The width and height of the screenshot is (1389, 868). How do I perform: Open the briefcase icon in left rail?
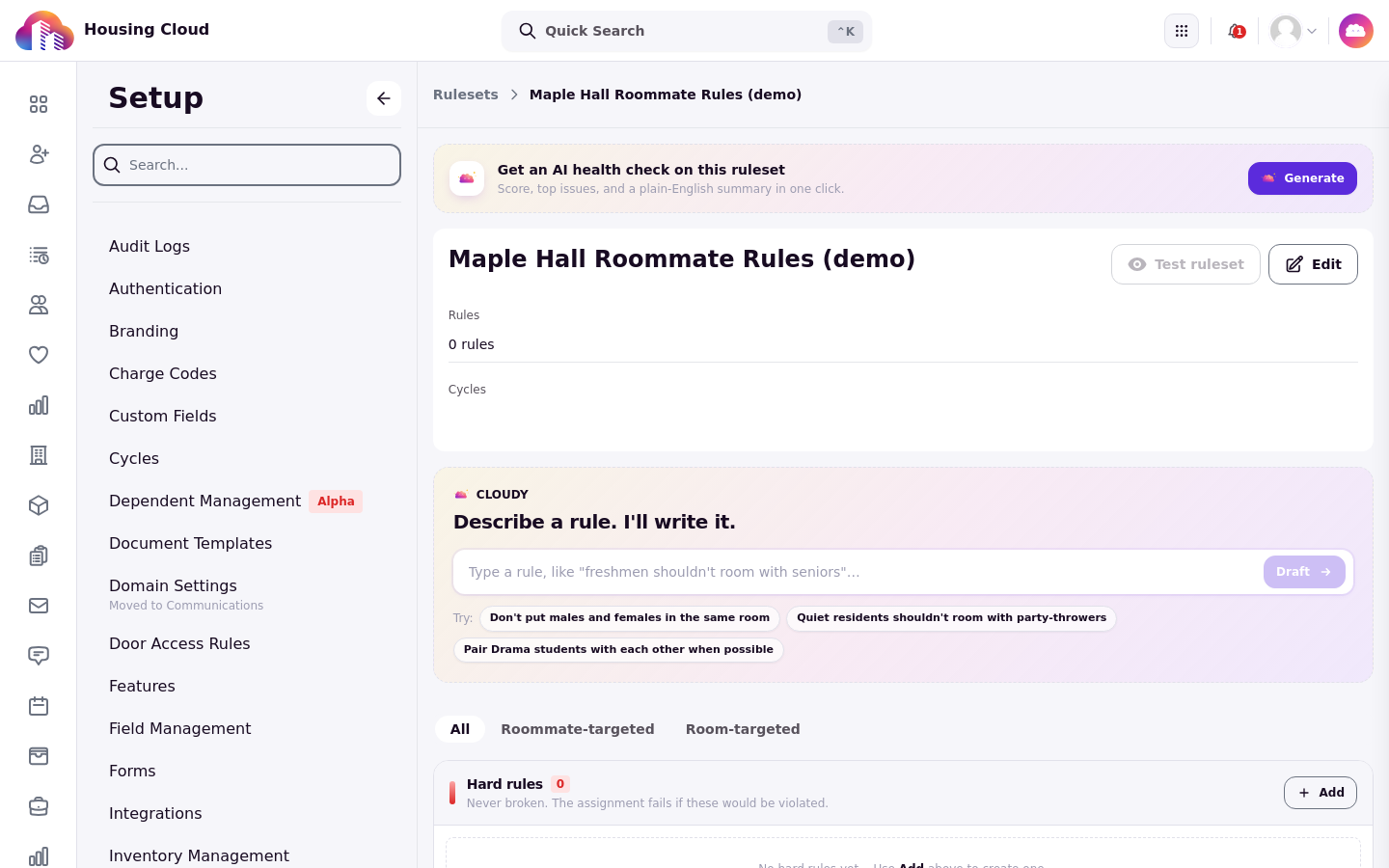[39, 806]
